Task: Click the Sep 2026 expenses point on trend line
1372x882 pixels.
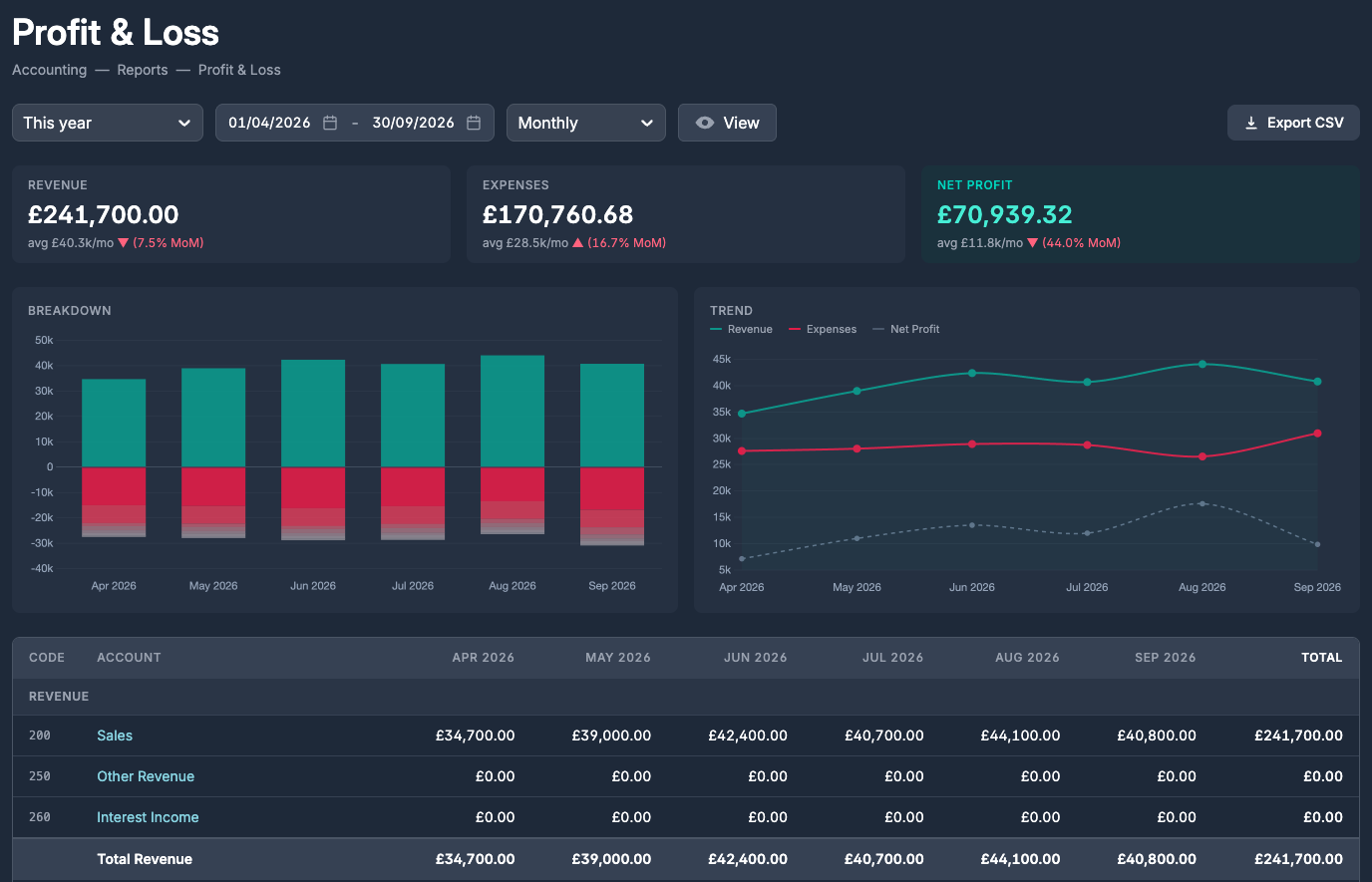Action: pos(1317,434)
